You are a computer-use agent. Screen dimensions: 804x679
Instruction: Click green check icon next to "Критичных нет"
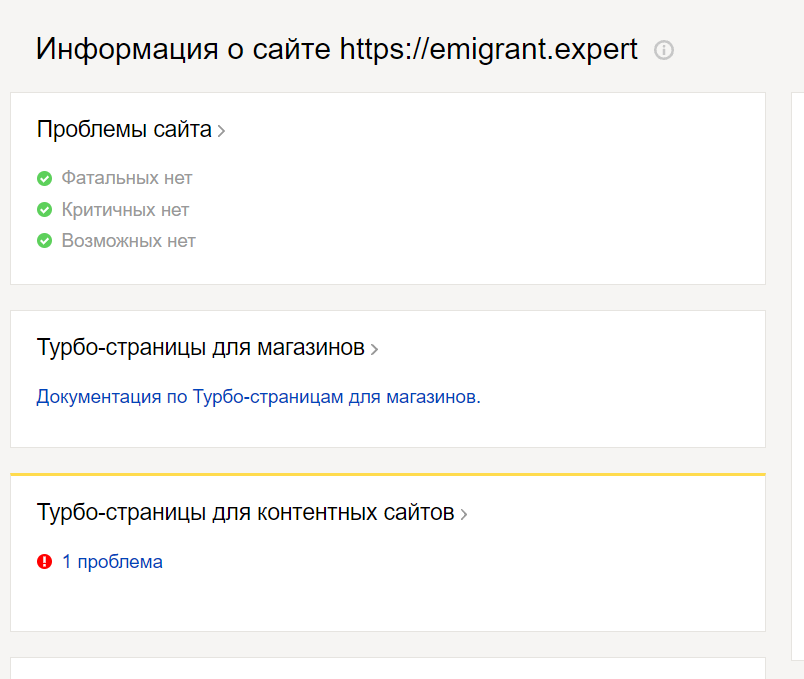[x=44, y=210]
